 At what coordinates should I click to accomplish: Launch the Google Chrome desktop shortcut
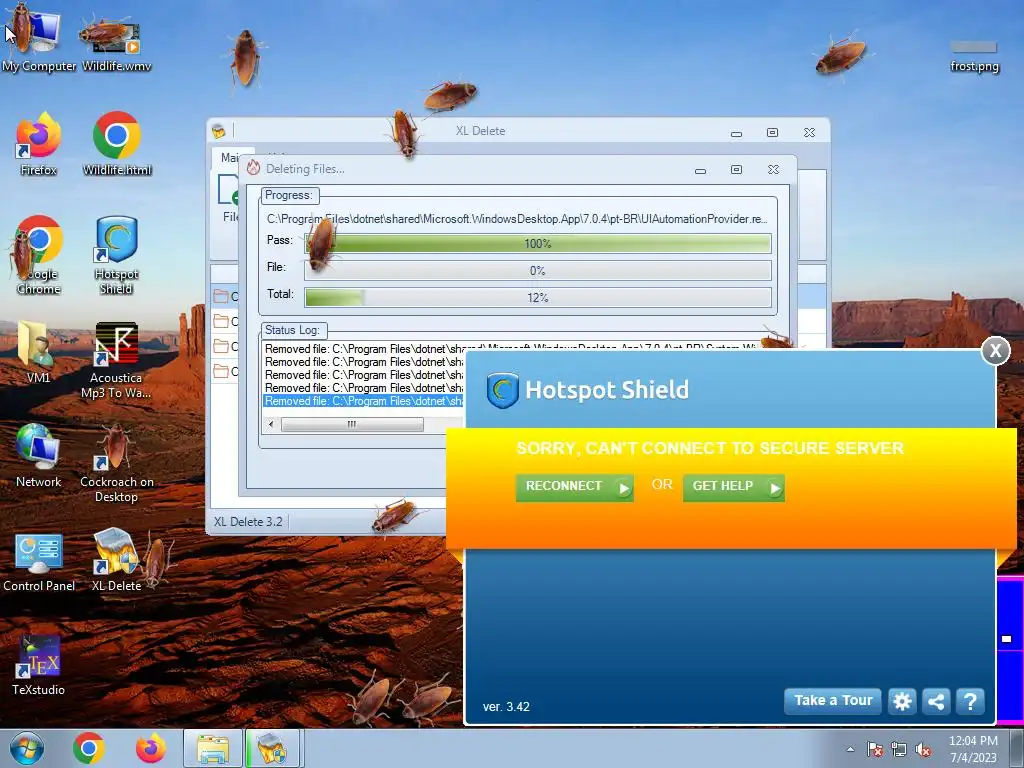tap(39, 253)
